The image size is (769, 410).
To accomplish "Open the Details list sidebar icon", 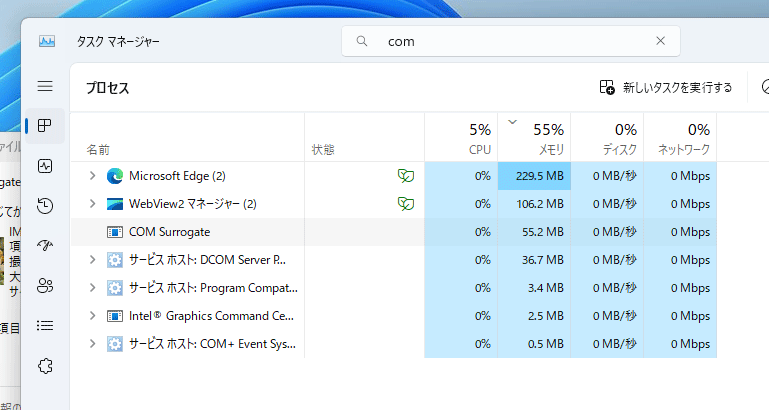I will coord(45,326).
